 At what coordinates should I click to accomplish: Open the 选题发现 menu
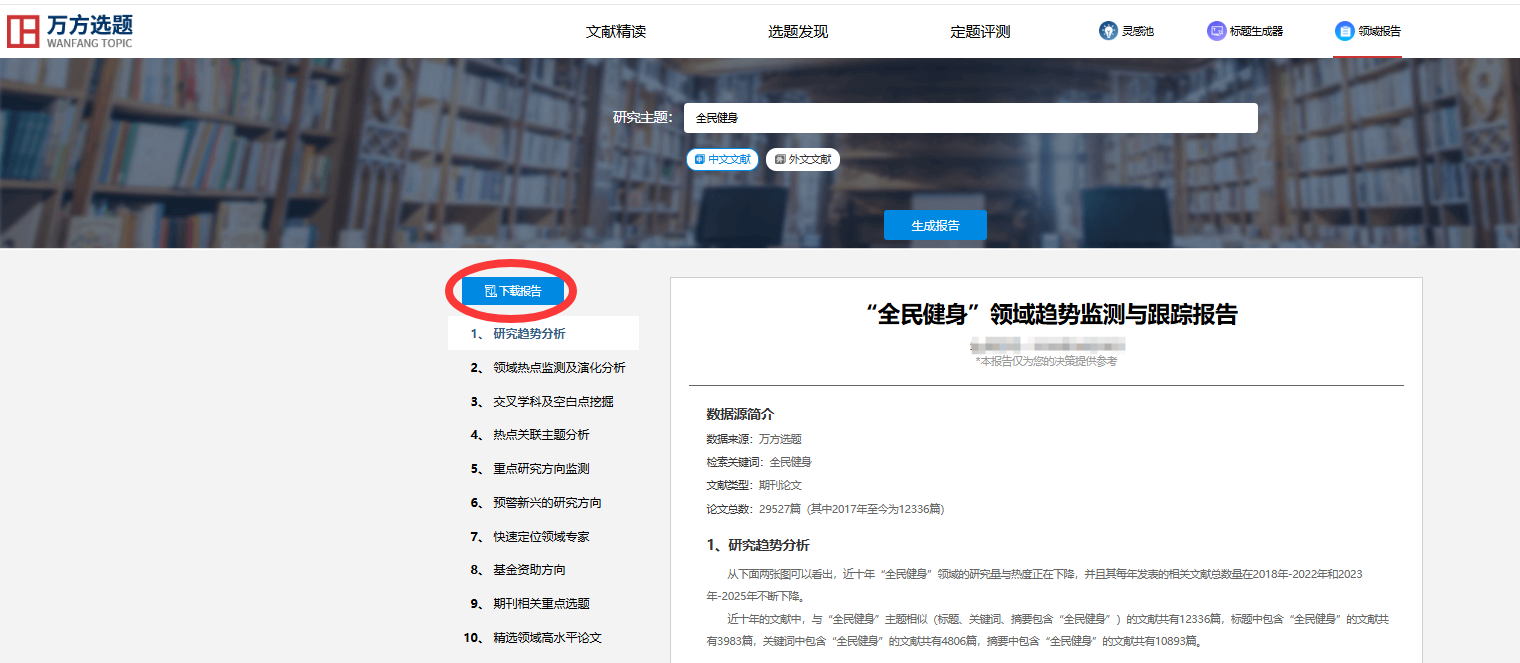798,32
